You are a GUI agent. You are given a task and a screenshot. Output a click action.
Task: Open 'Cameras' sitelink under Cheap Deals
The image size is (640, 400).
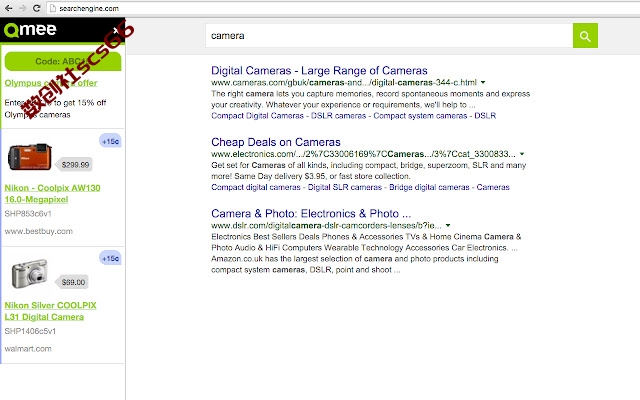click(493, 187)
